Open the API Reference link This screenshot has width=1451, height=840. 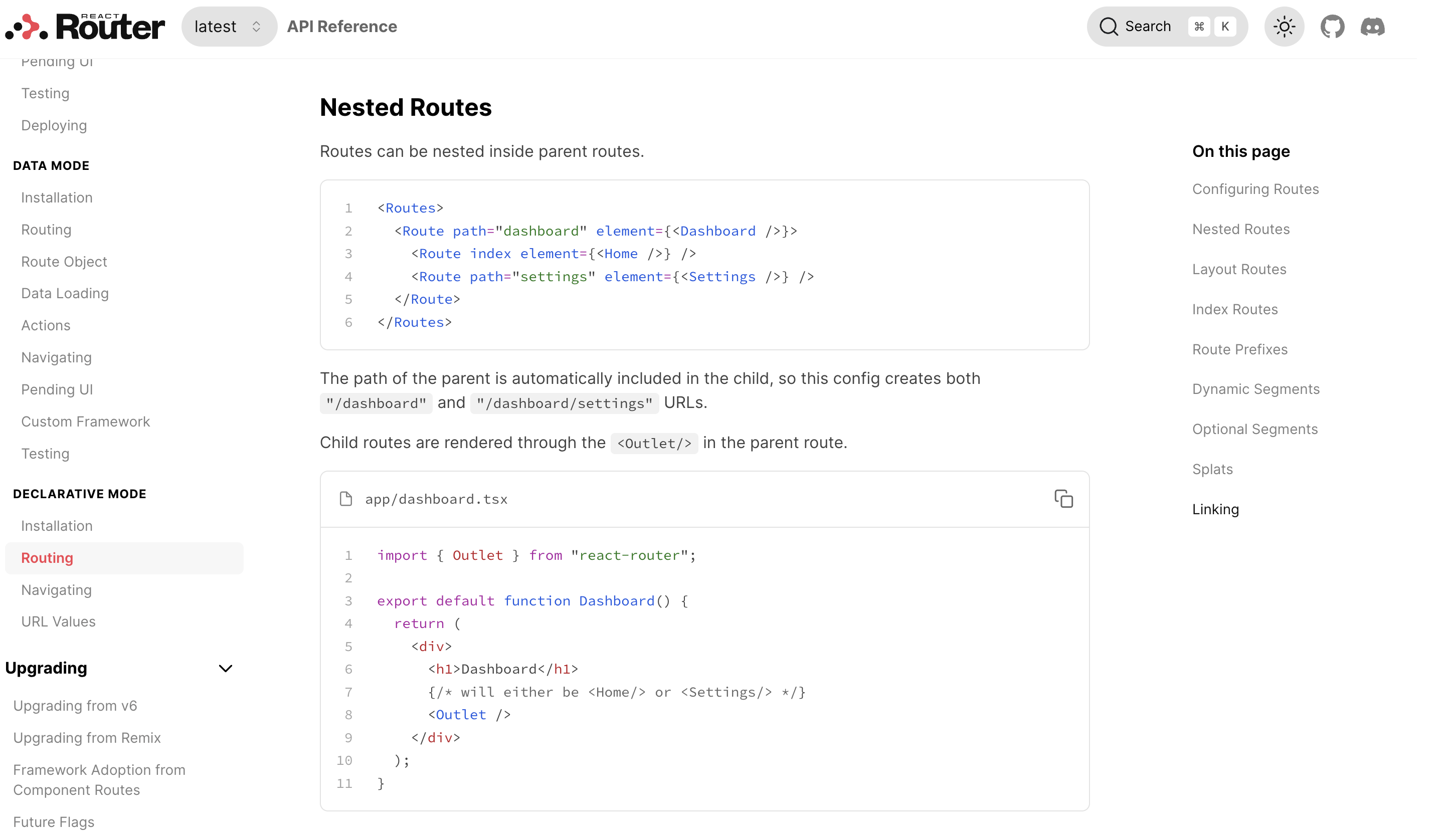[x=341, y=27]
